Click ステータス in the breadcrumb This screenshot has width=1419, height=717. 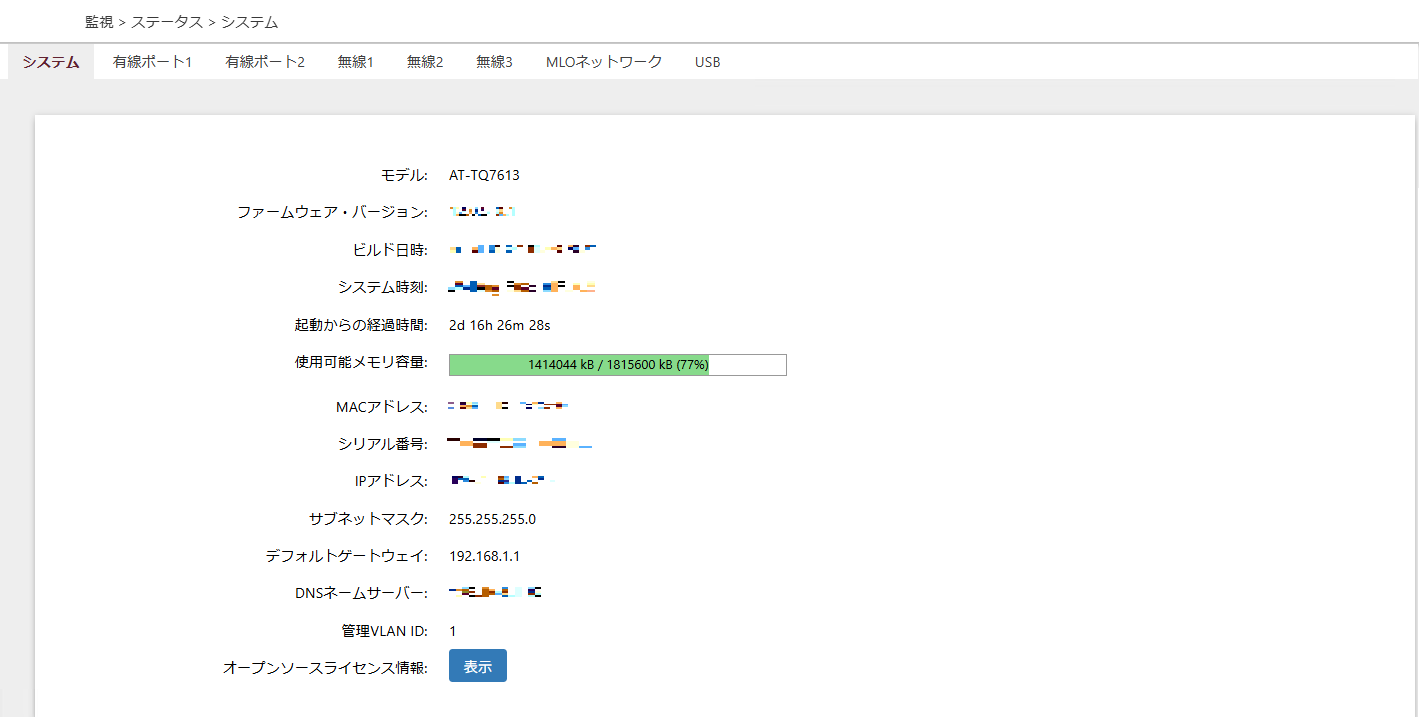[167, 21]
